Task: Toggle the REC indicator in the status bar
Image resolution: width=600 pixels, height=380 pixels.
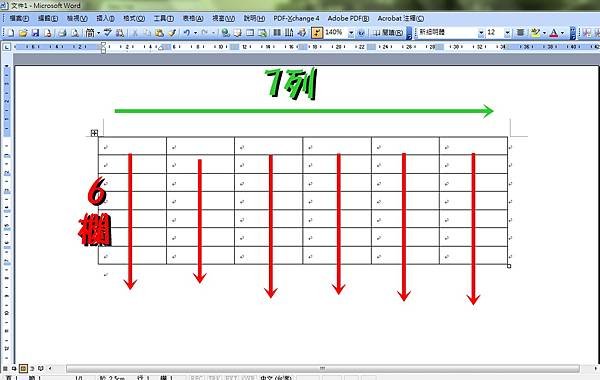Action: (196, 378)
